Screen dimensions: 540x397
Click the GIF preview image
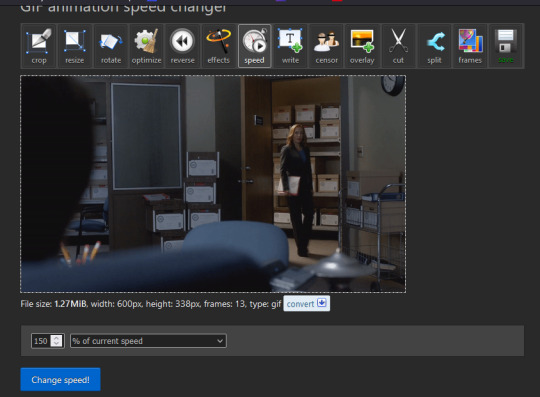tap(213, 184)
